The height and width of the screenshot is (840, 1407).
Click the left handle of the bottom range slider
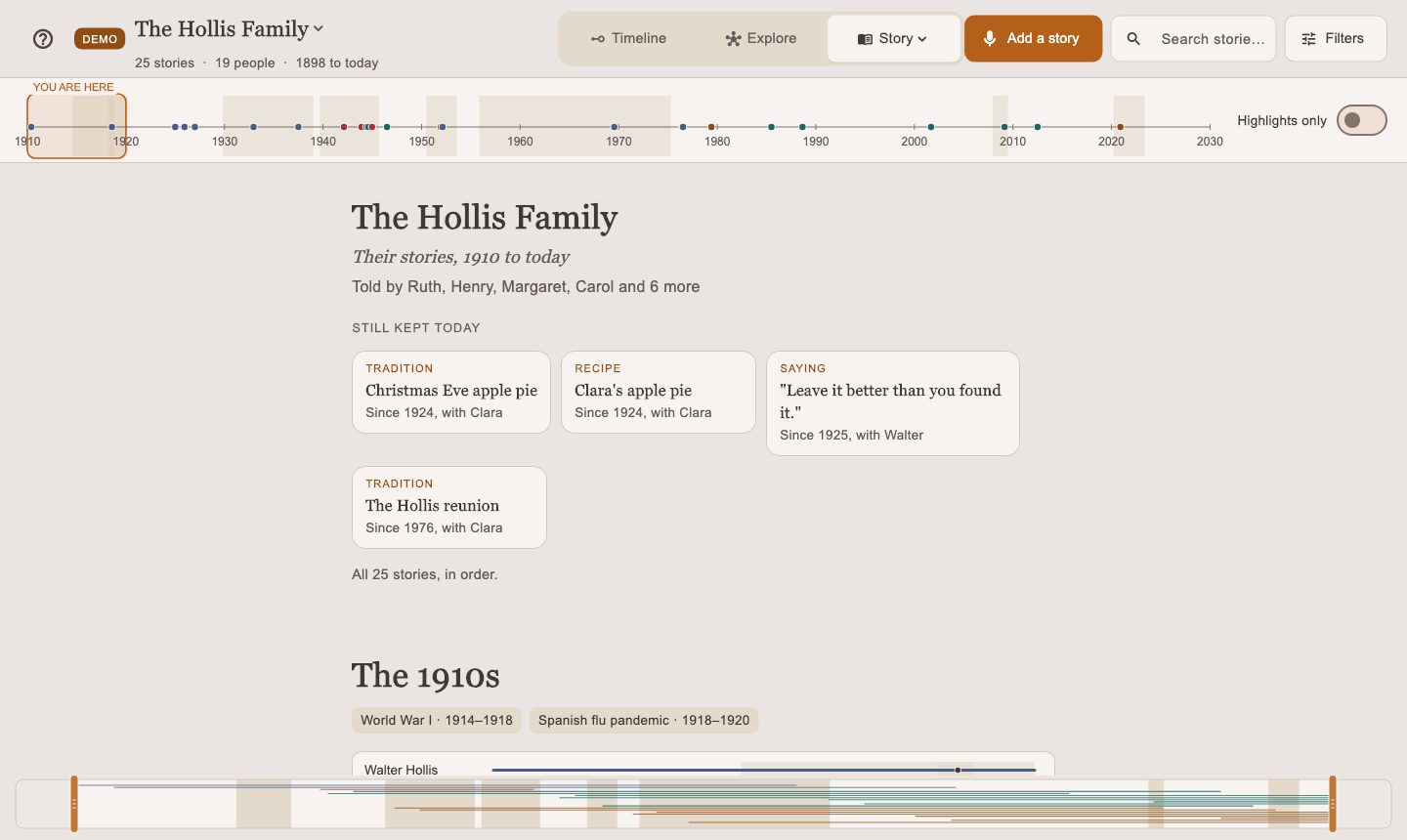point(74,804)
